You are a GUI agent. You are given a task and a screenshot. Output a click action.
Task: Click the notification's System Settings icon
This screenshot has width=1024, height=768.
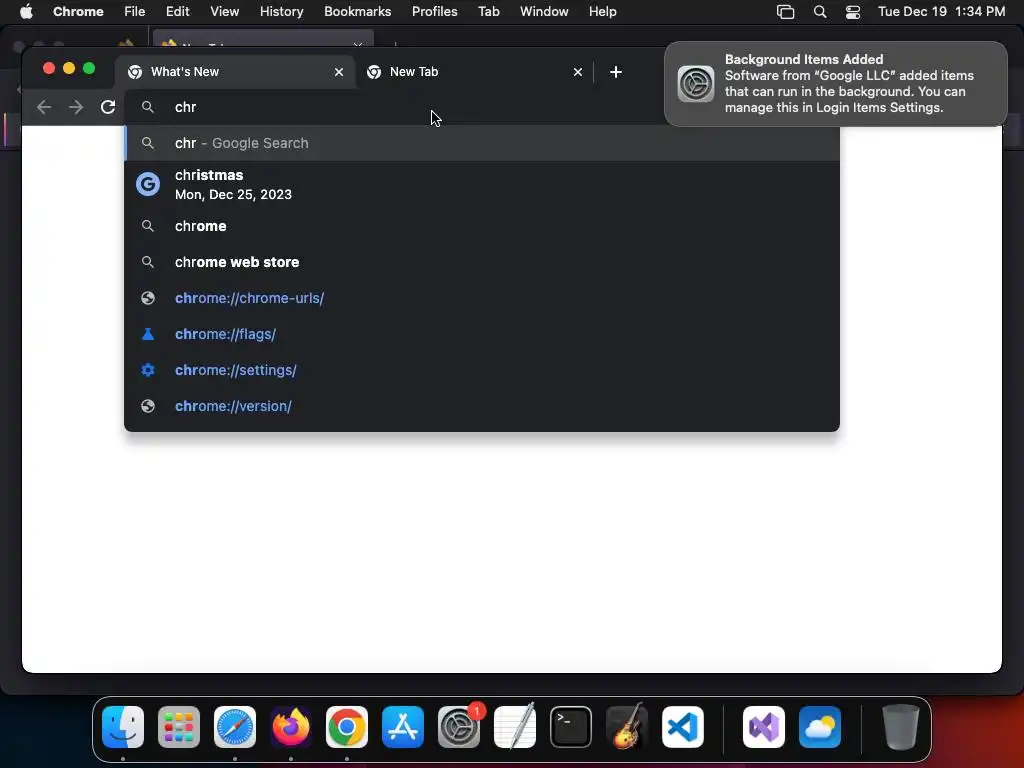click(x=696, y=84)
